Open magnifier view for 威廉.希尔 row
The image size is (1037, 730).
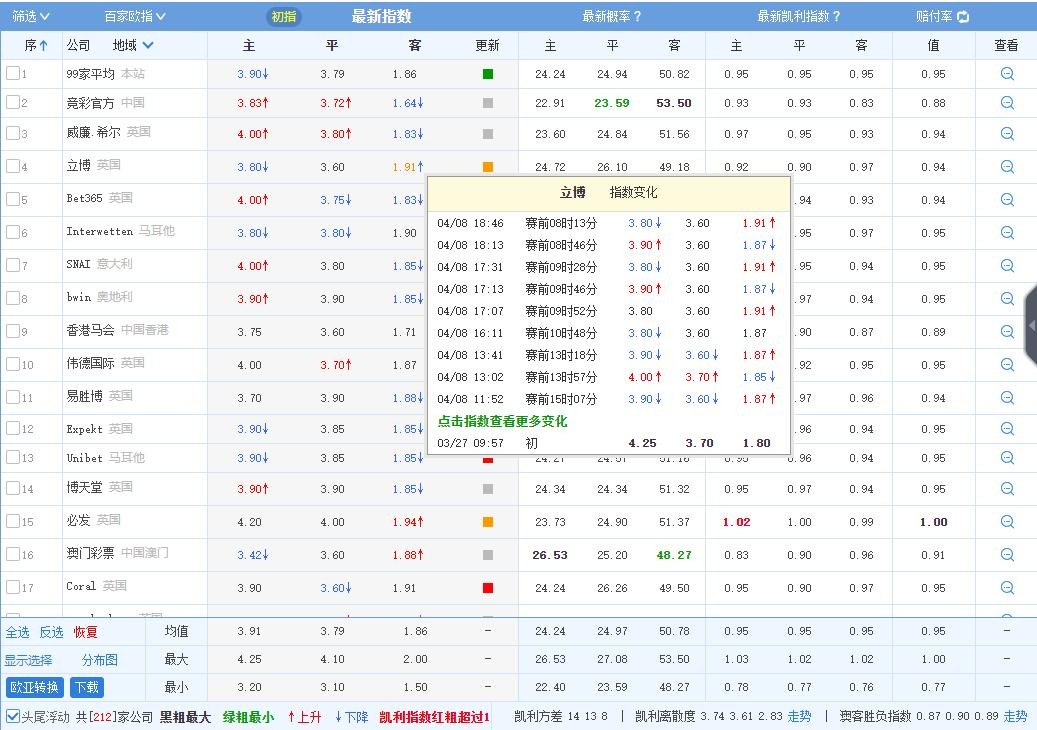[x=1007, y=134]
